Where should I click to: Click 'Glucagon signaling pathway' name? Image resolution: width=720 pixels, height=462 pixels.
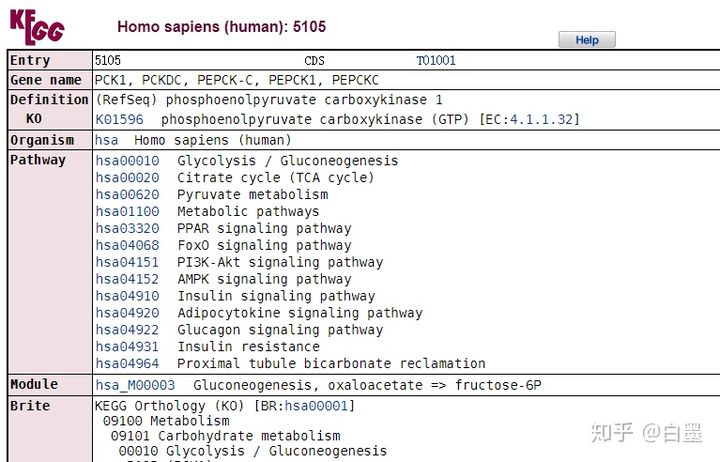tap(280, 330)
